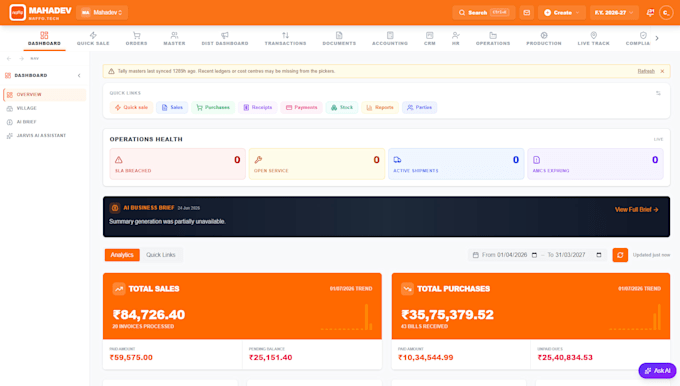Open the Create dropdown menu

(x=562, y=13)
